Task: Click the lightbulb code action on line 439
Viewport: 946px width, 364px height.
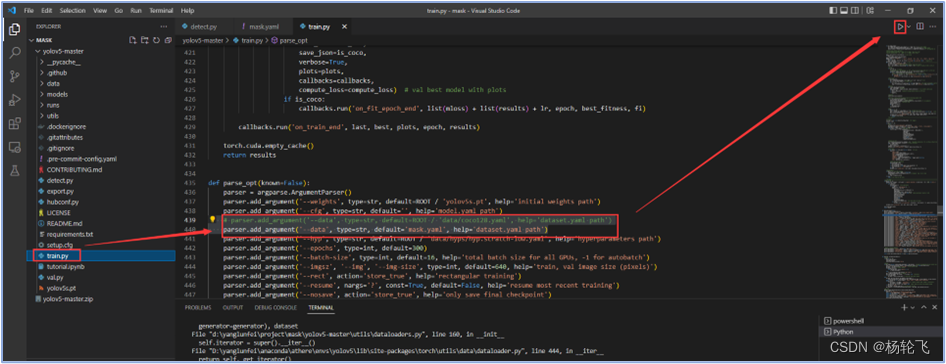Action: (212, 220)
